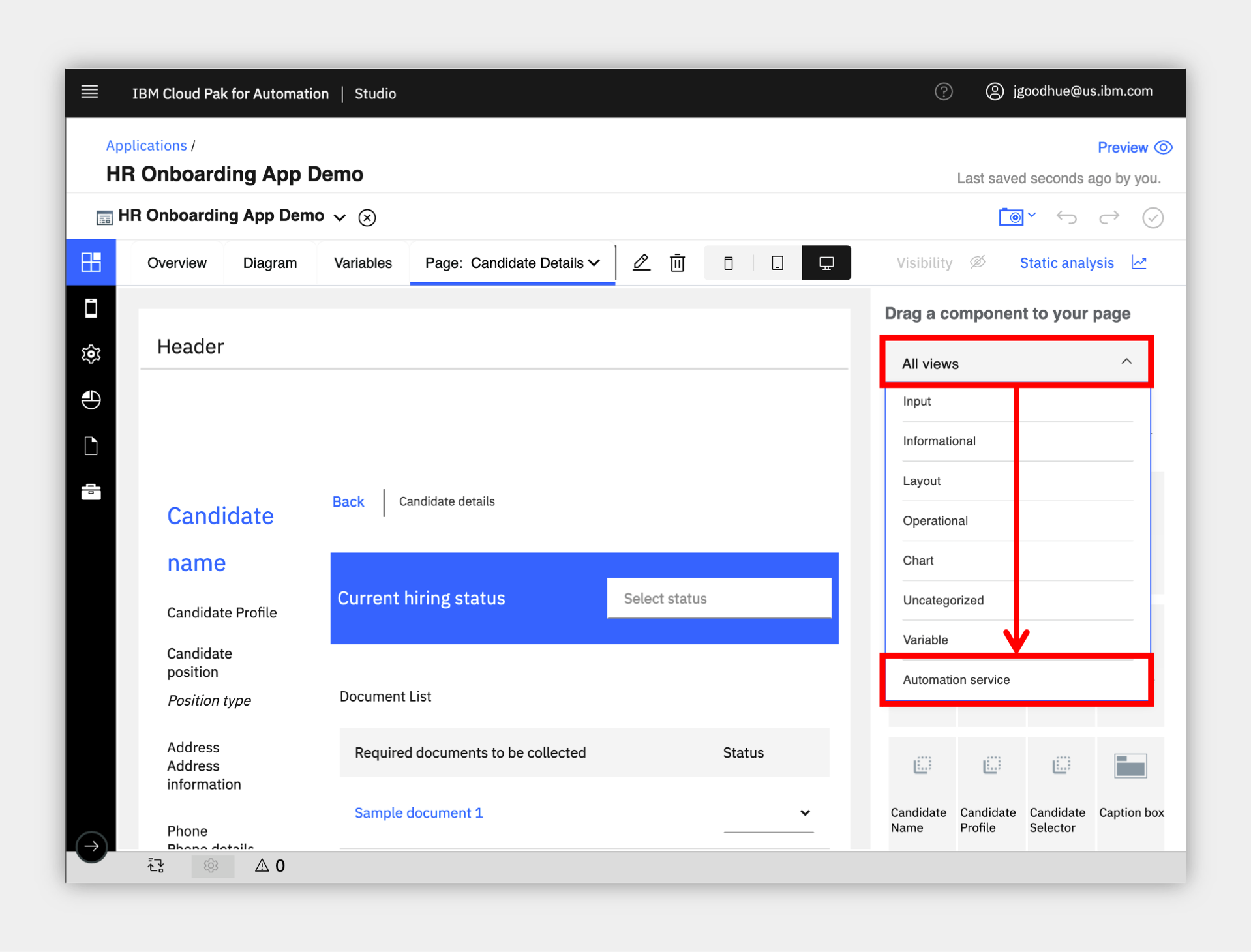Choose Layout from the views list
This screenshot has height=952, width=1251.
pos(1017,481)
